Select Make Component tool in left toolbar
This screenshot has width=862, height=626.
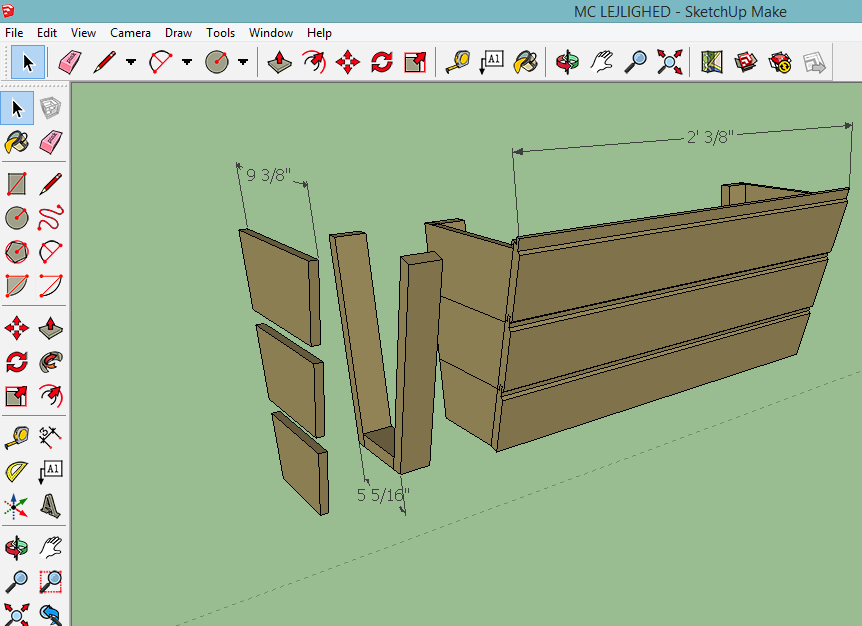50,108
